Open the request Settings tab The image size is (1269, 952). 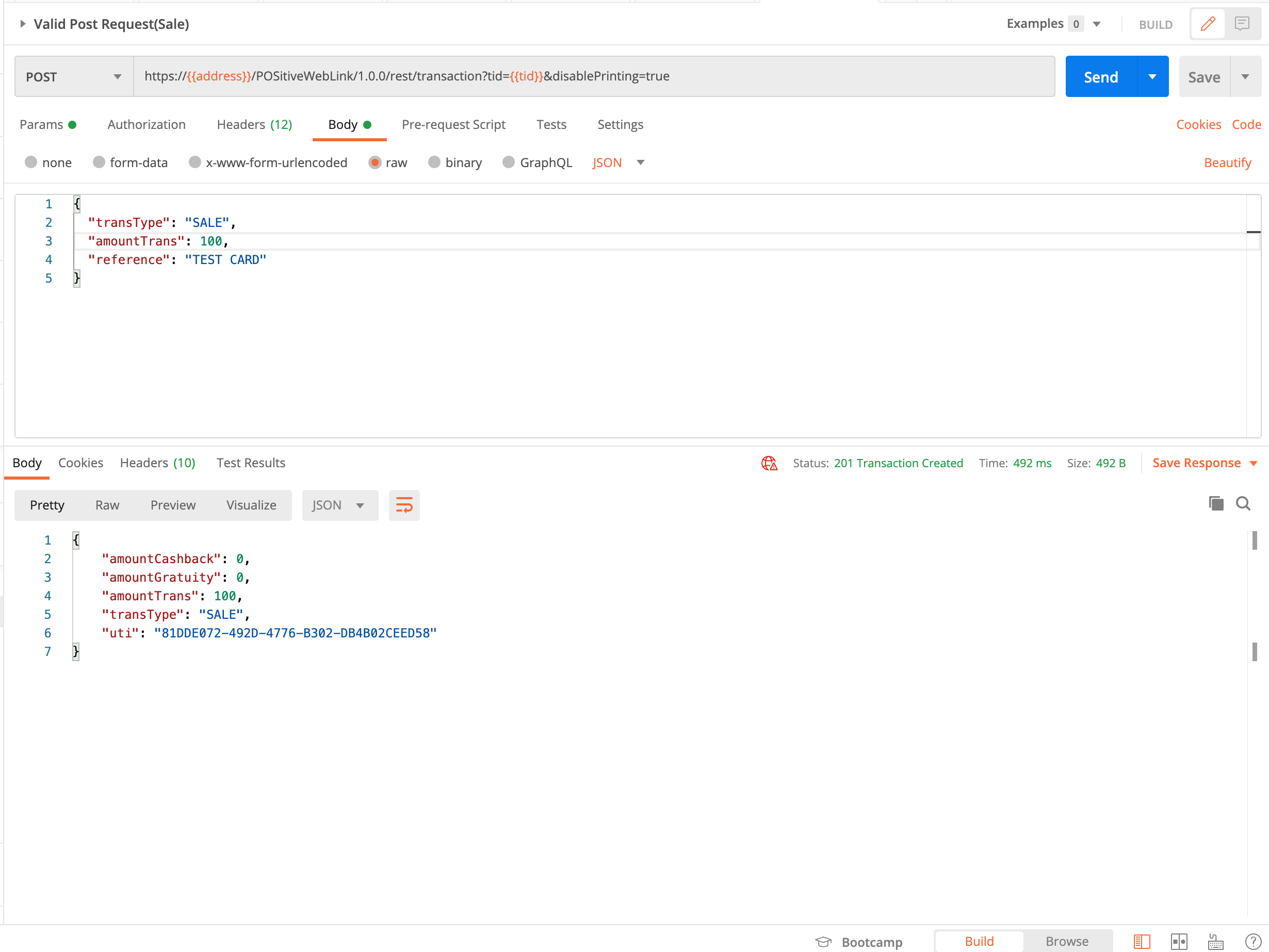coord(620,124)
